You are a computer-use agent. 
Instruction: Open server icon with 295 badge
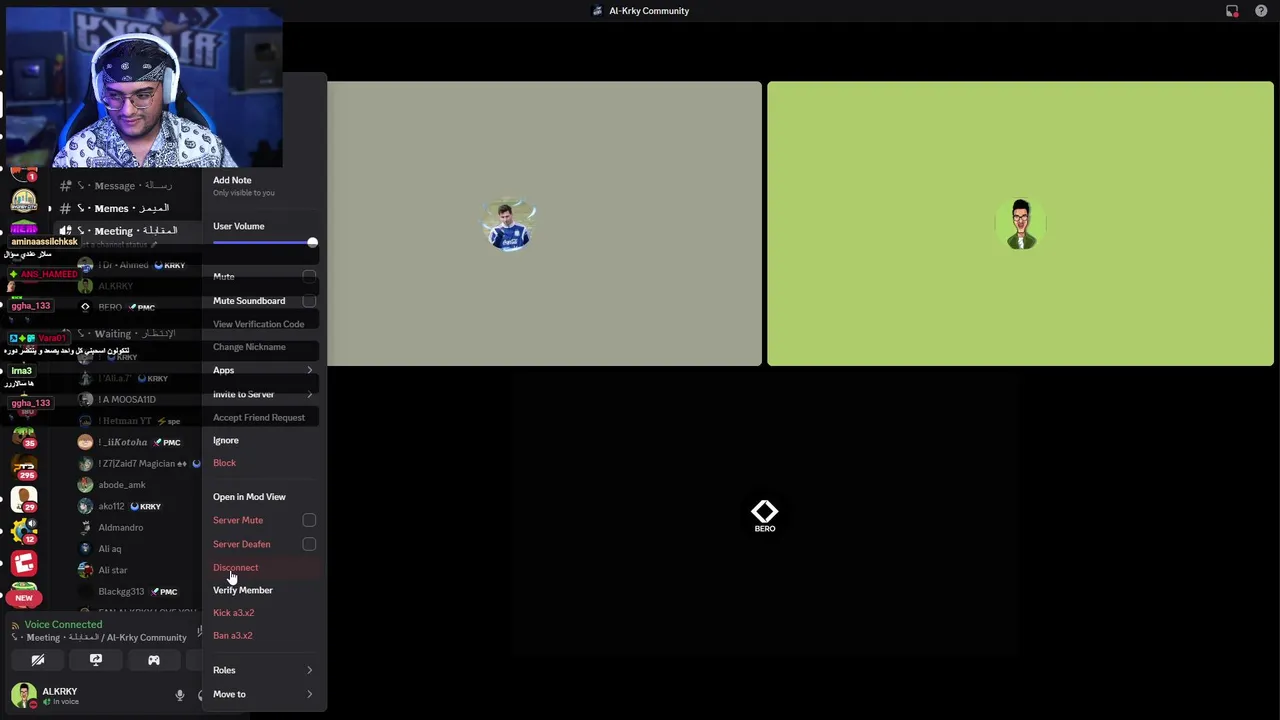[24, 467]
